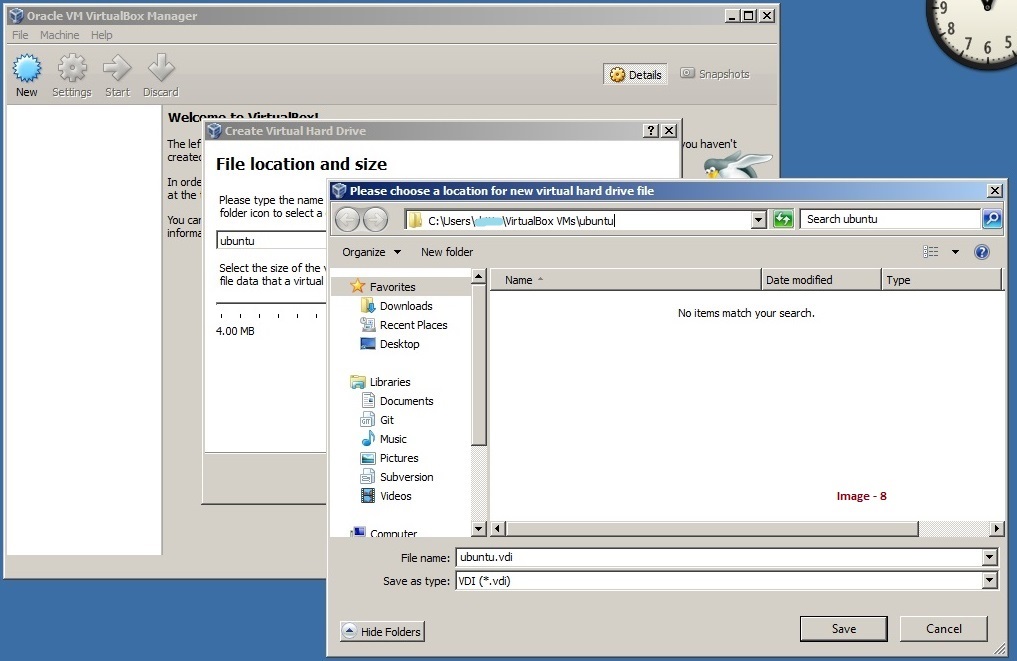Click the Pictures library icon

coord(368,458)
